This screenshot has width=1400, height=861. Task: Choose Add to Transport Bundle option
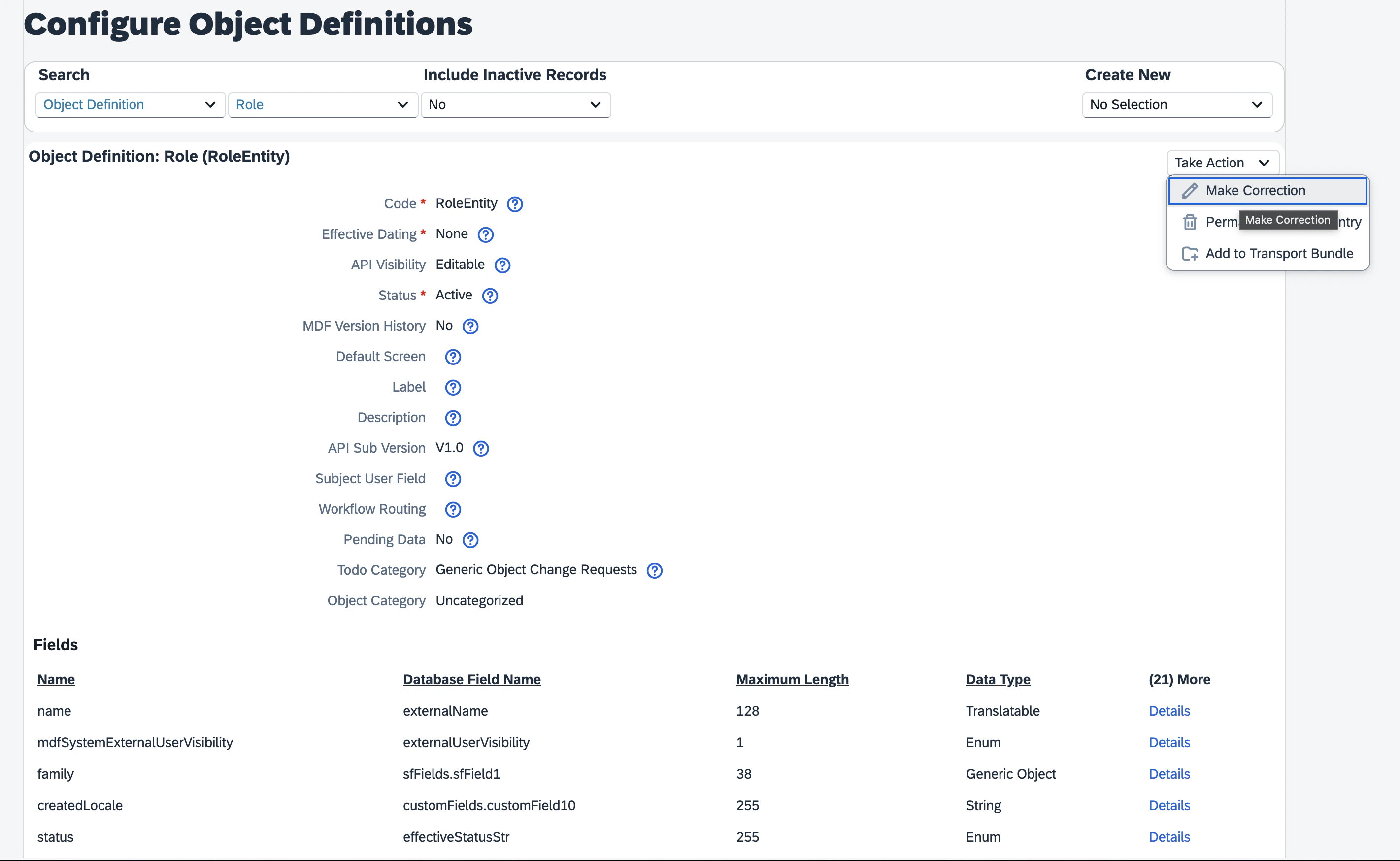[x=1279, y=253]
